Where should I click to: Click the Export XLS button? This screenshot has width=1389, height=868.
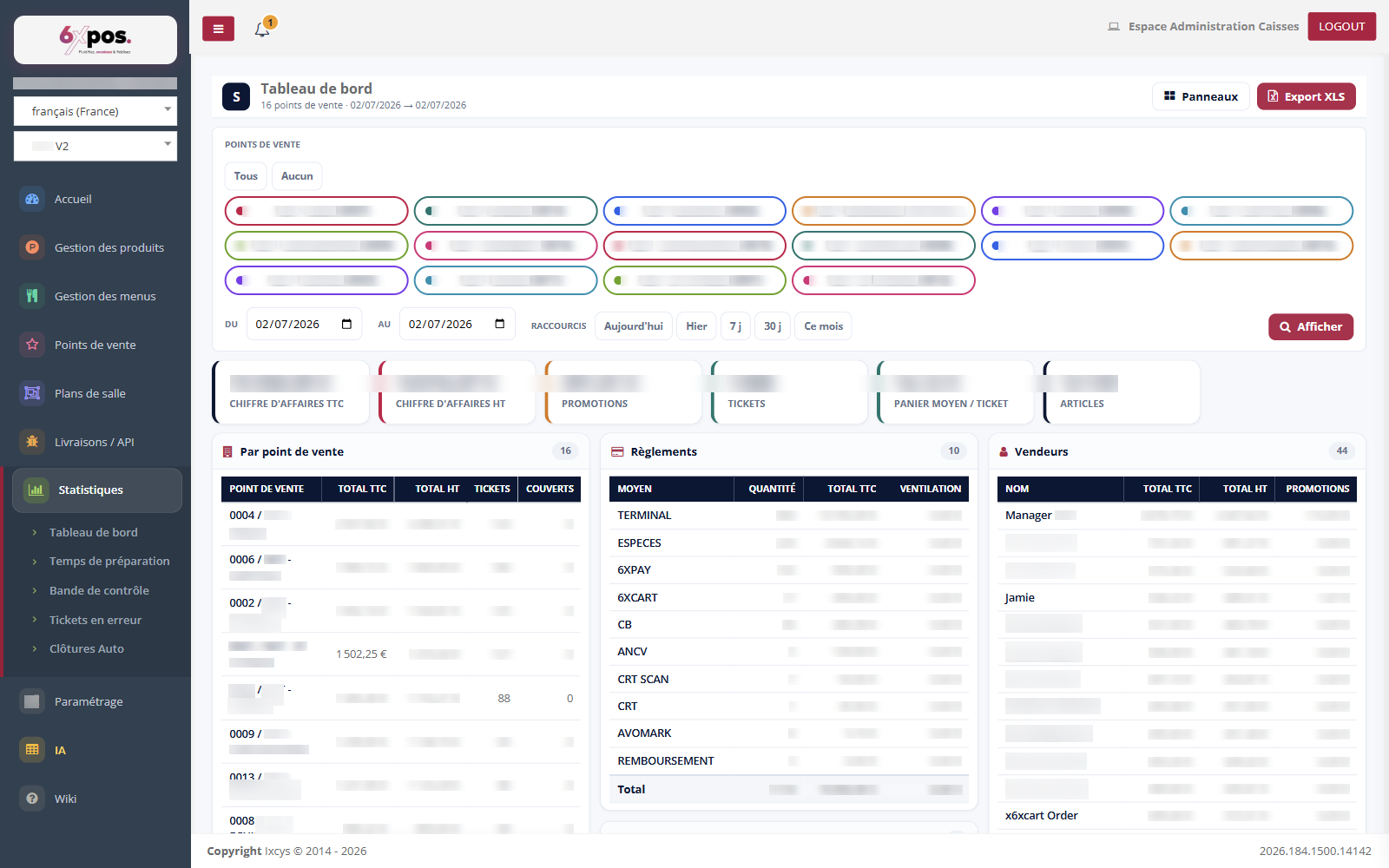click(1306, 96)
